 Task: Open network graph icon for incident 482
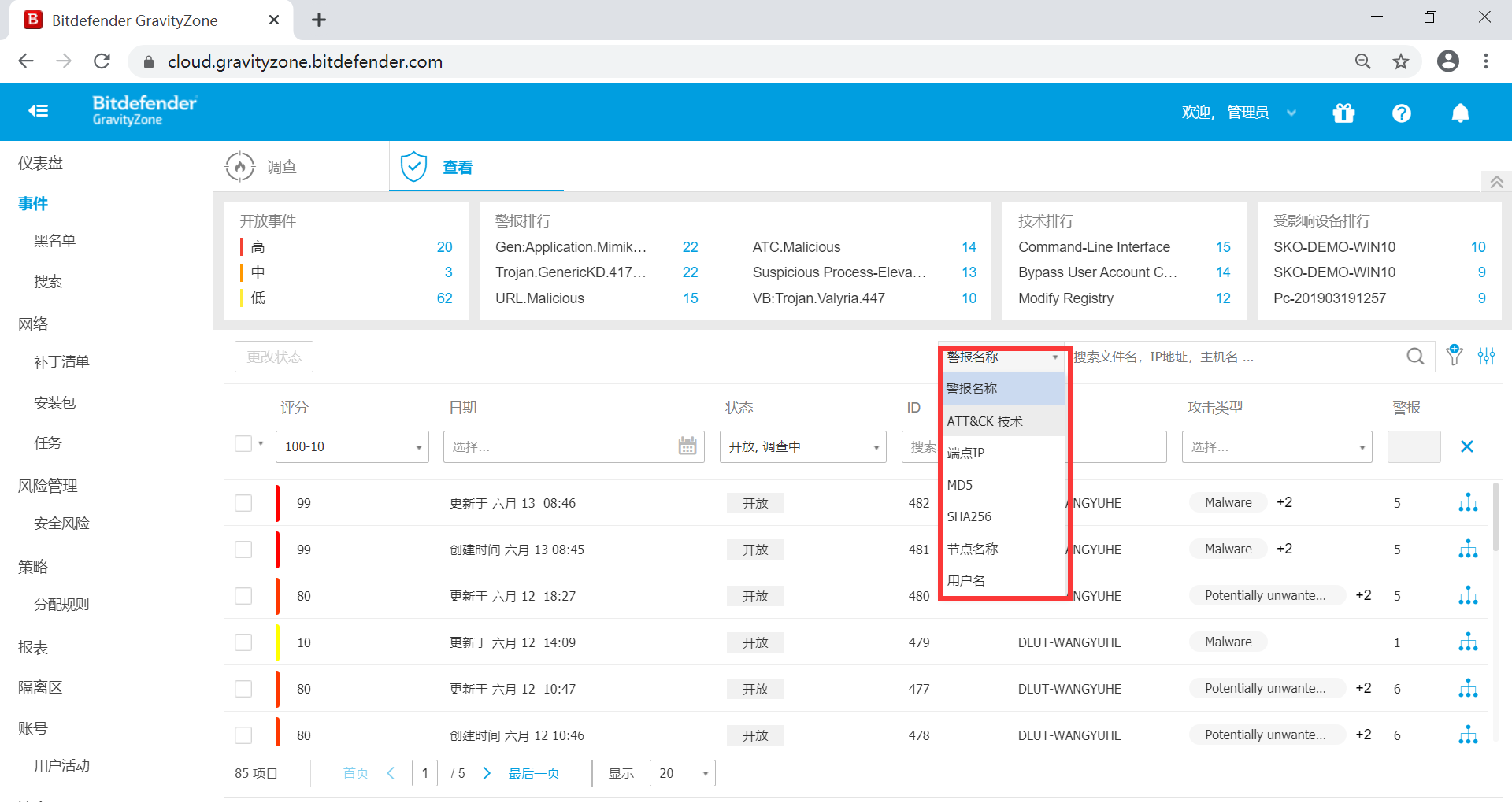(1468, 502)
